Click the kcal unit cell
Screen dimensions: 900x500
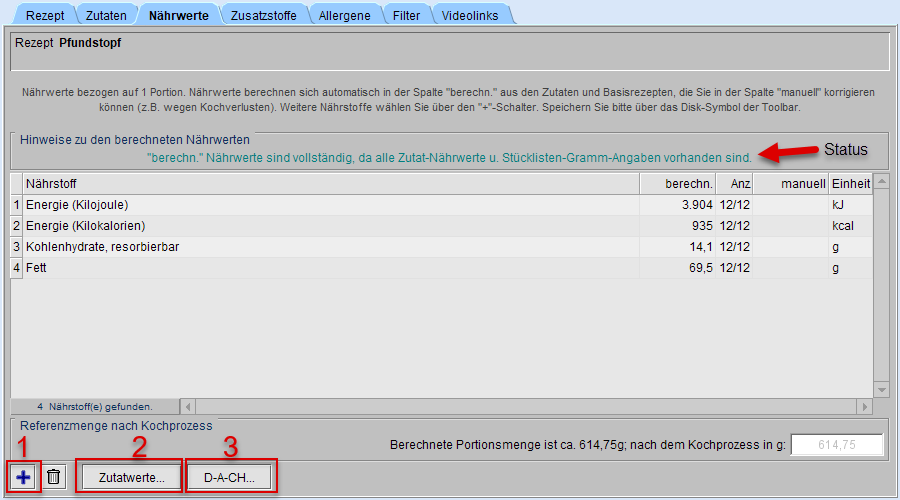[x=850, y=226]
